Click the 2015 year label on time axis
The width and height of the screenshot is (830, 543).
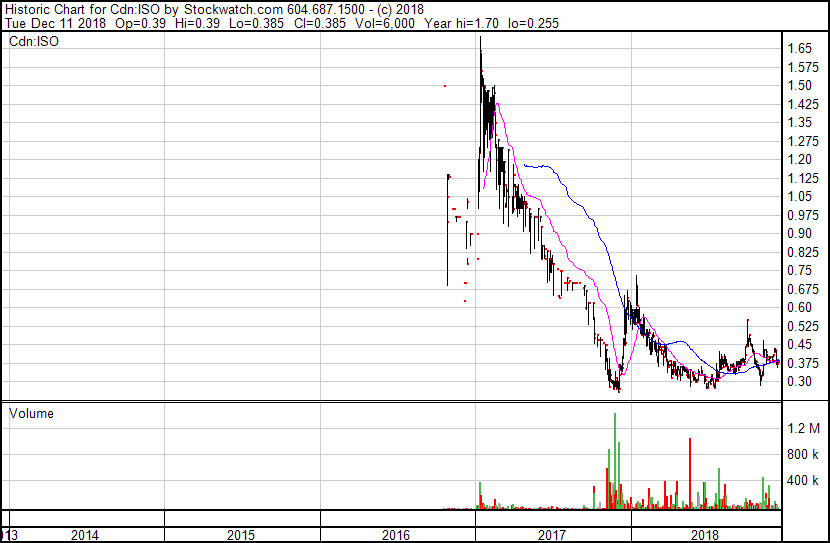pyautogui.click(x=241, y=535)
